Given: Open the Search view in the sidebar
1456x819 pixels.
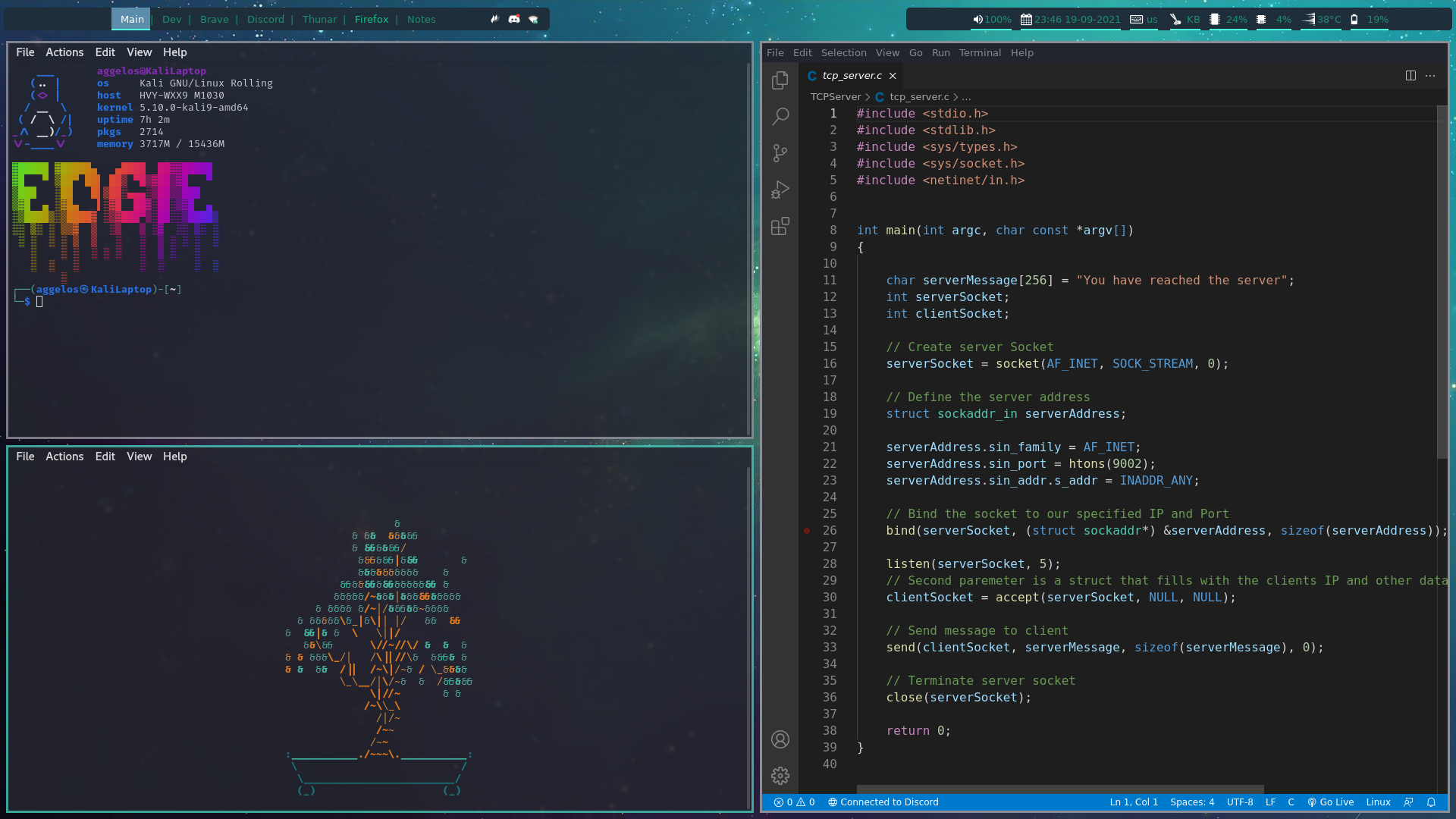Looking at the screenshot, I should pos(780,116).
